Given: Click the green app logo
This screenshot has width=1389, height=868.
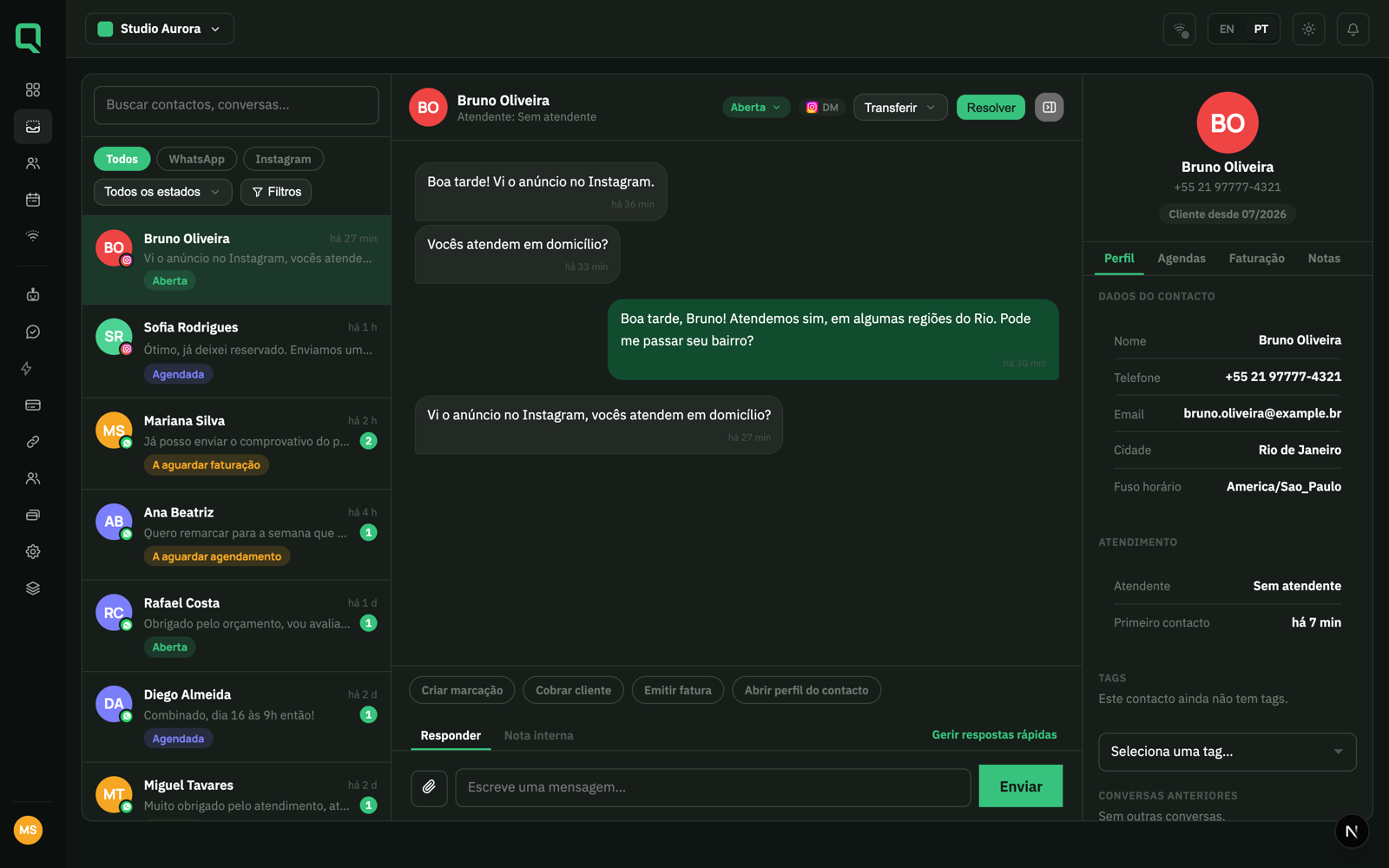Looking at the screenshot, I should [29, 37].
